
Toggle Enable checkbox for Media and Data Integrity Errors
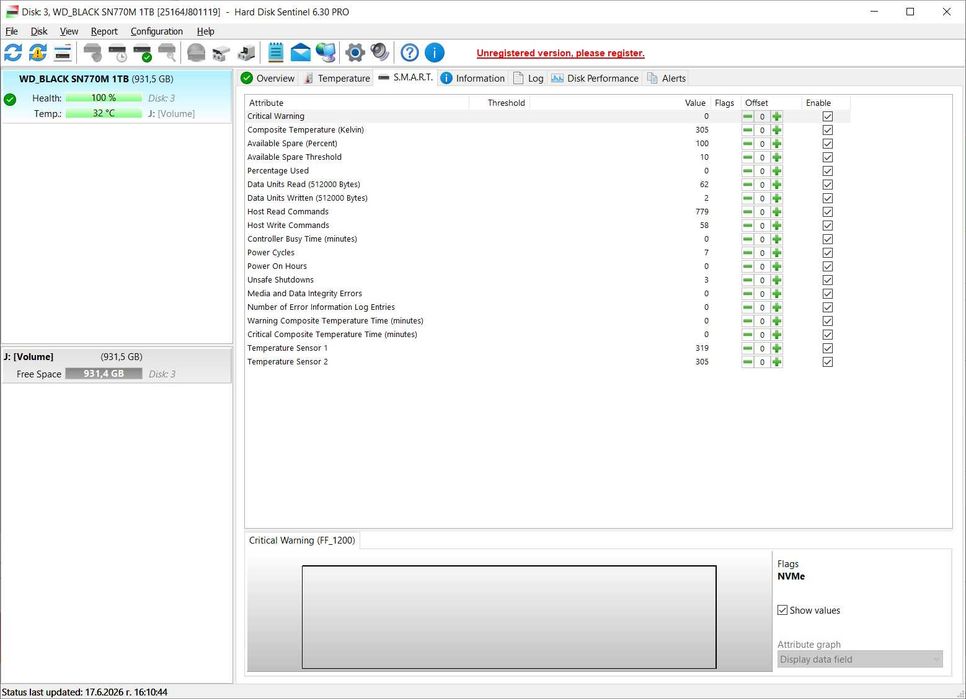pos(827,294)
